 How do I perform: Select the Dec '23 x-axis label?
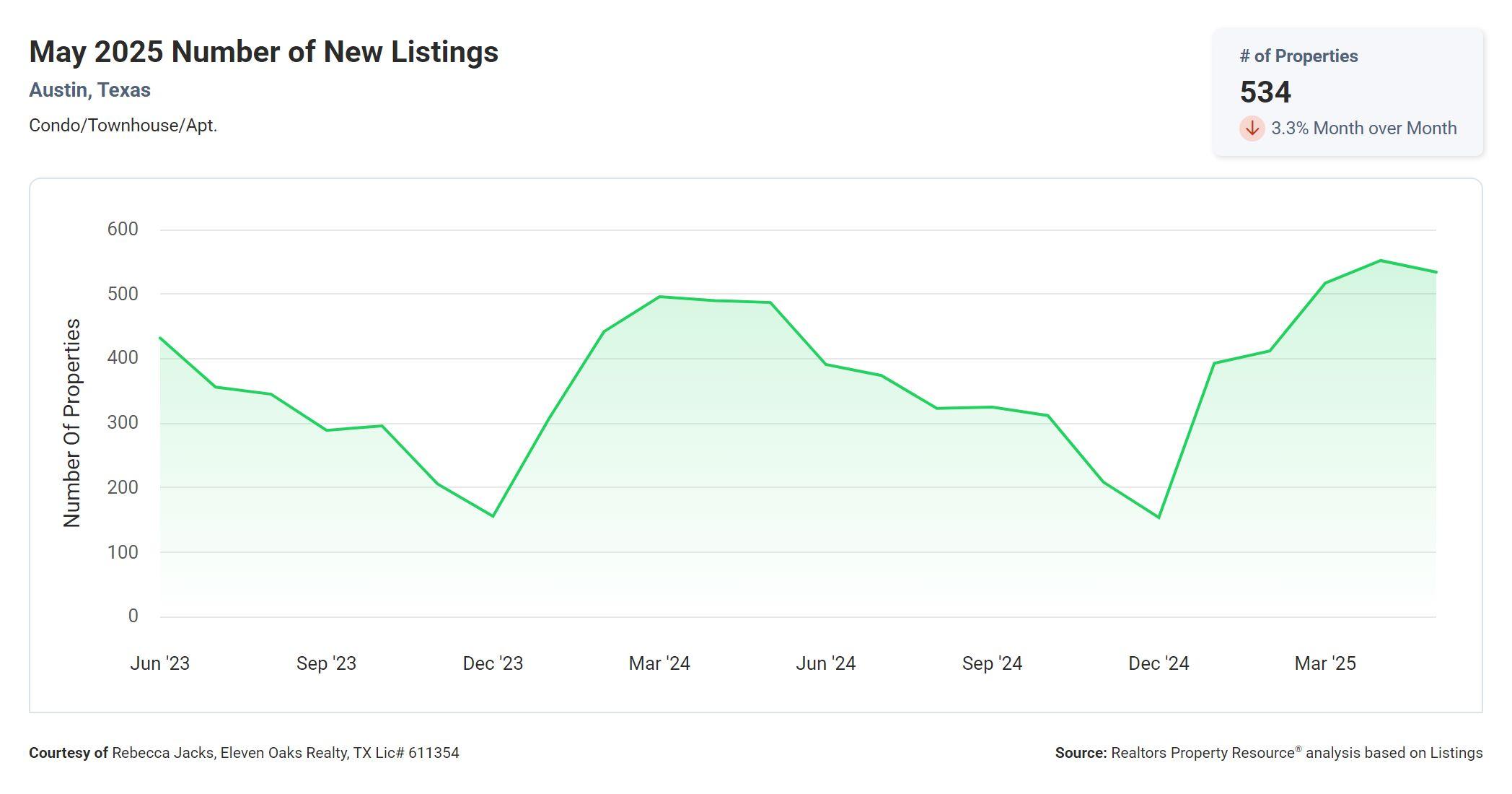pyautogui.click(x=493, y=663)
